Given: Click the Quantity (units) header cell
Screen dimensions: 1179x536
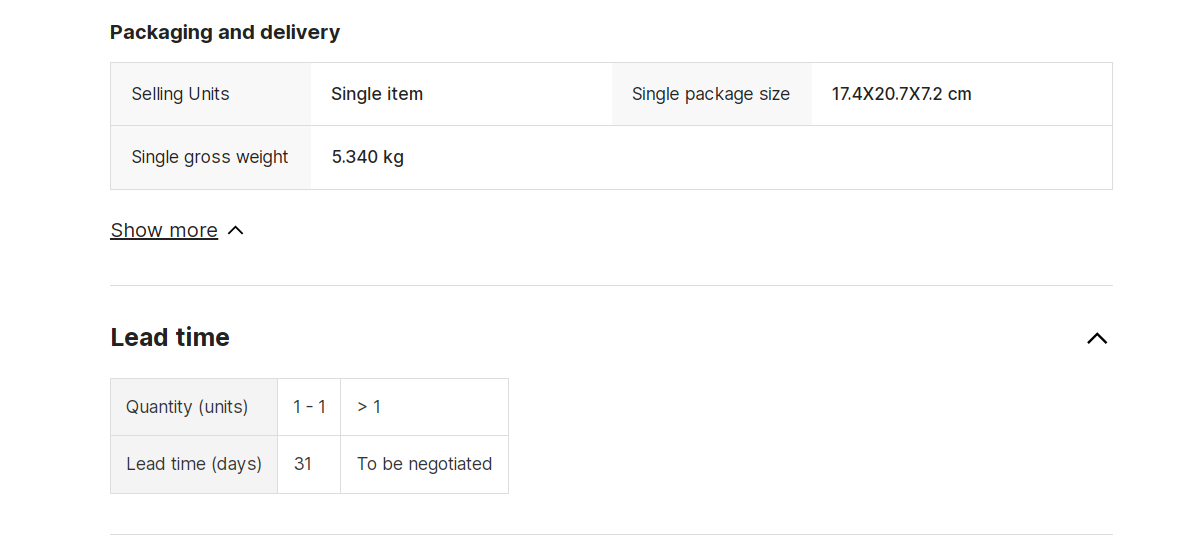Looking at the screenshot, I should [x=194, y=407].
